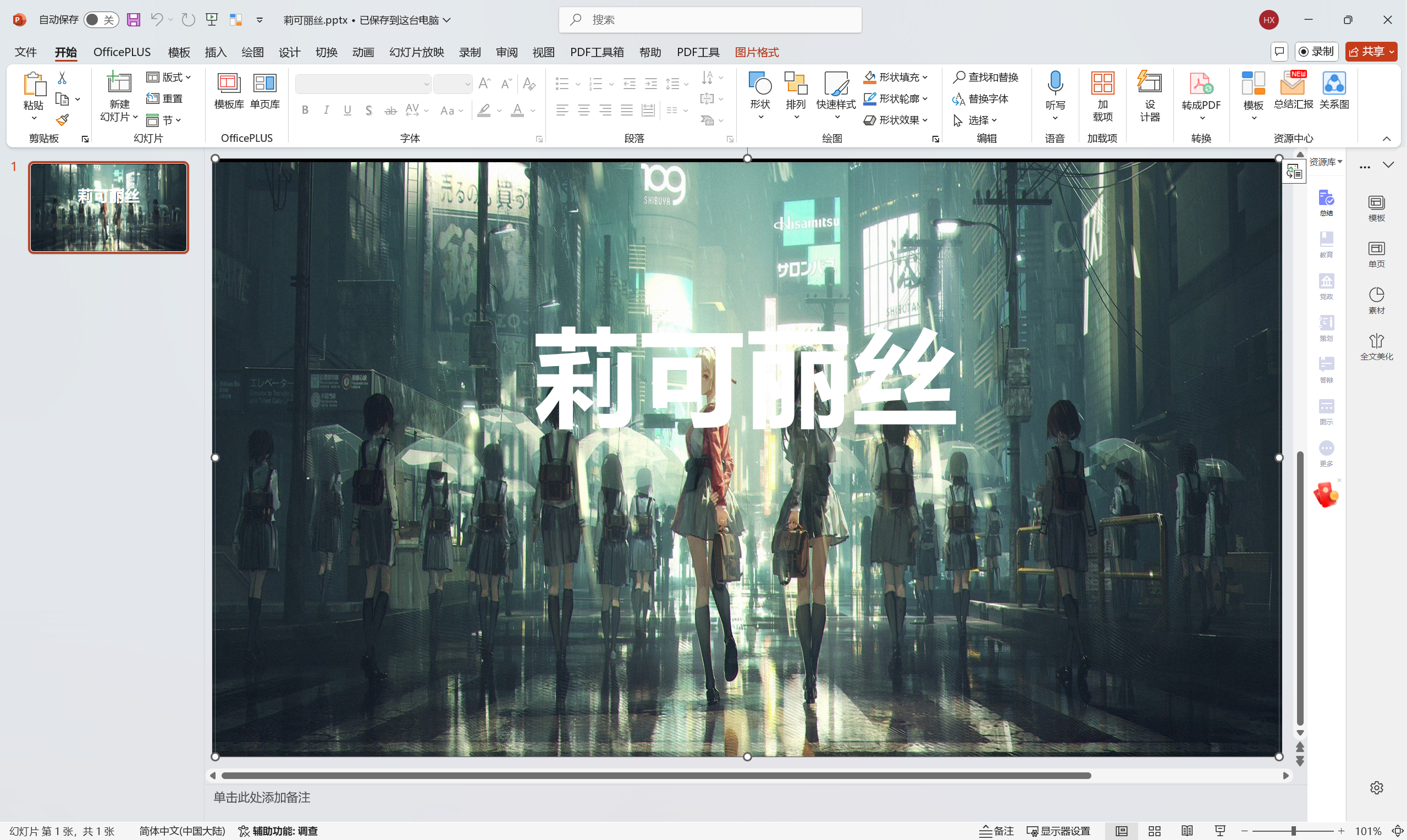The height and width of the screenshot is (840, 1407).
Task: Toggle 备注 notes pane
Action: (x=996, y=831)
